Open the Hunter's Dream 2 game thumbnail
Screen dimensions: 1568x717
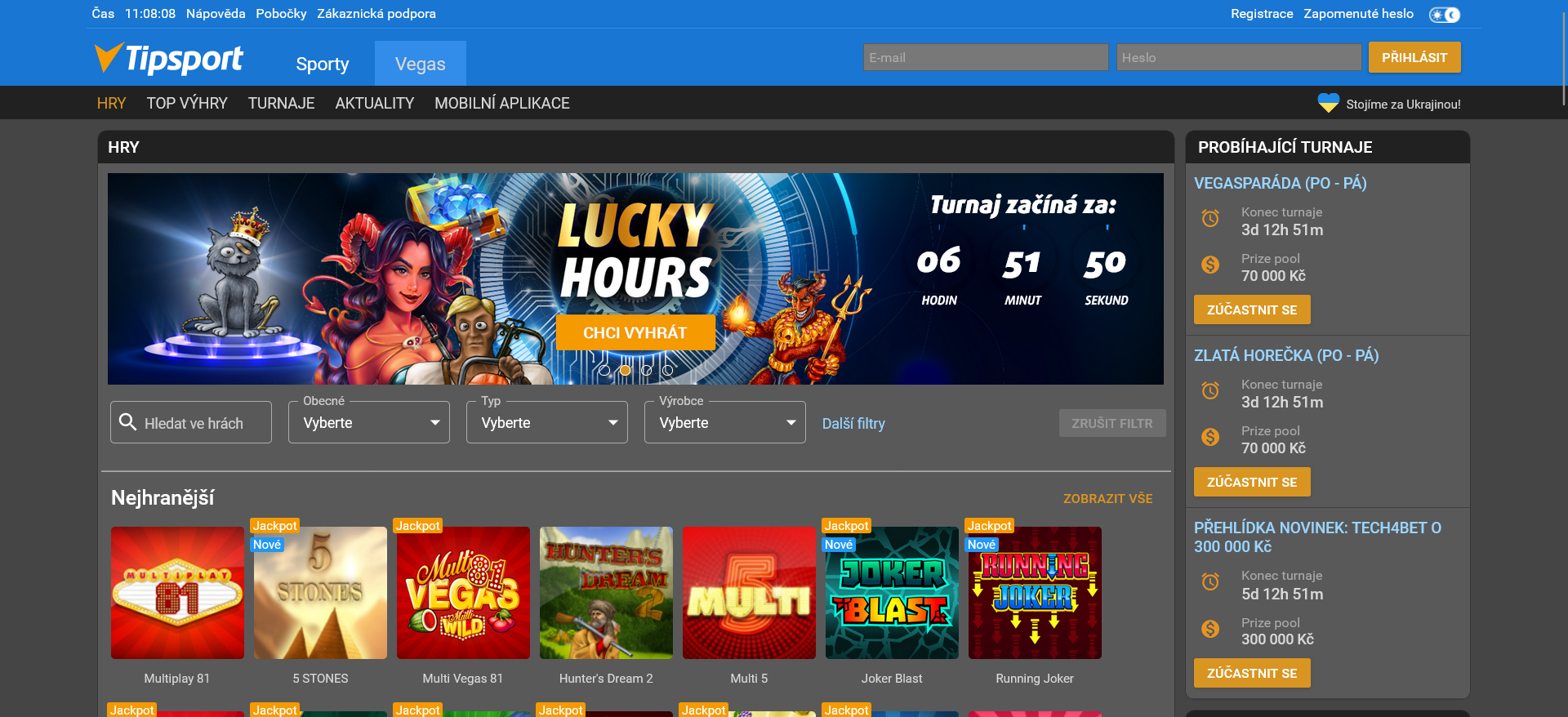[606, 593]
